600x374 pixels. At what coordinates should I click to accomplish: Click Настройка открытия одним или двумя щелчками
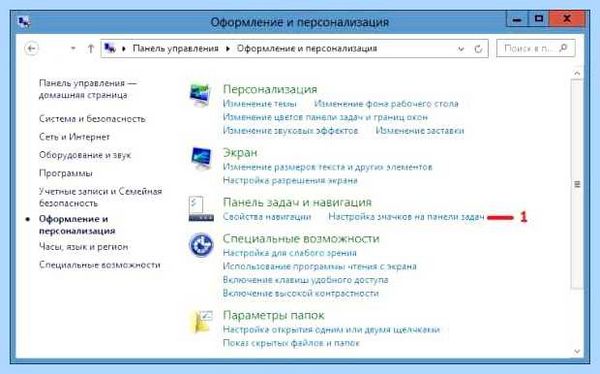click(x=331, y=330)
